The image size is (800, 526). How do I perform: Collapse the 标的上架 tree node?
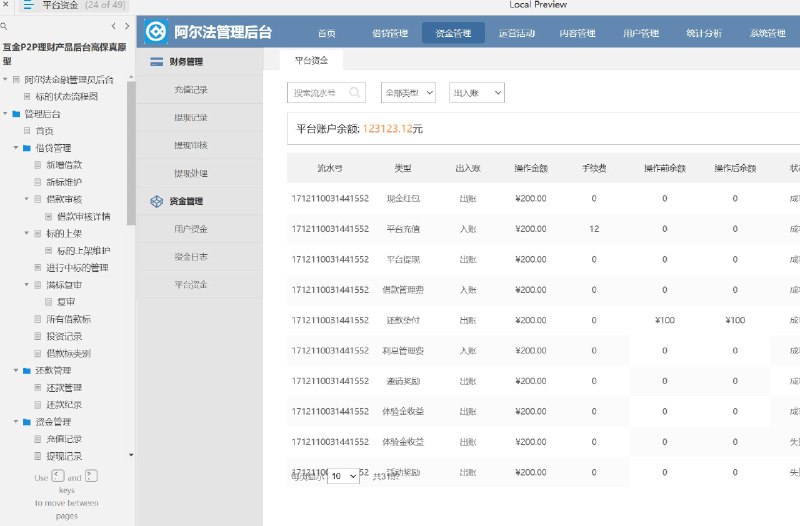click(27, 233)
